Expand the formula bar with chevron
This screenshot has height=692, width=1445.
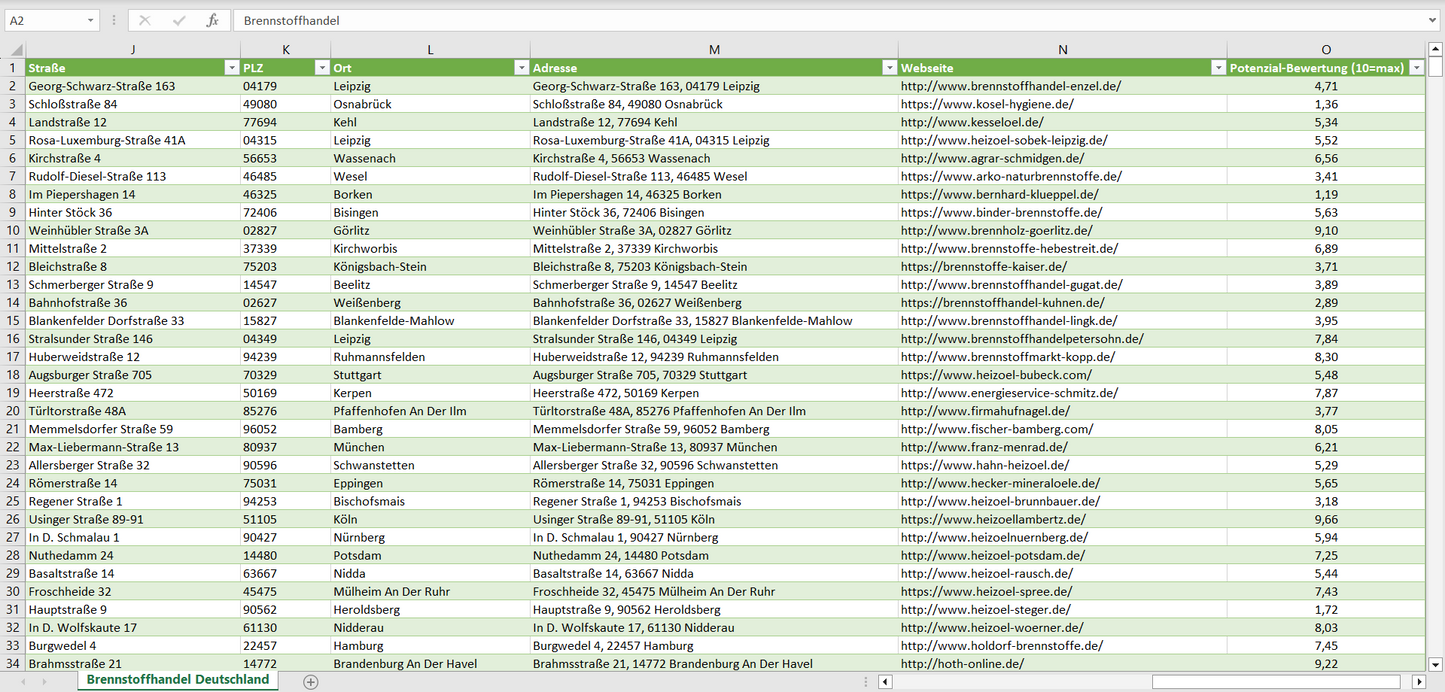tap(1434, 20)
